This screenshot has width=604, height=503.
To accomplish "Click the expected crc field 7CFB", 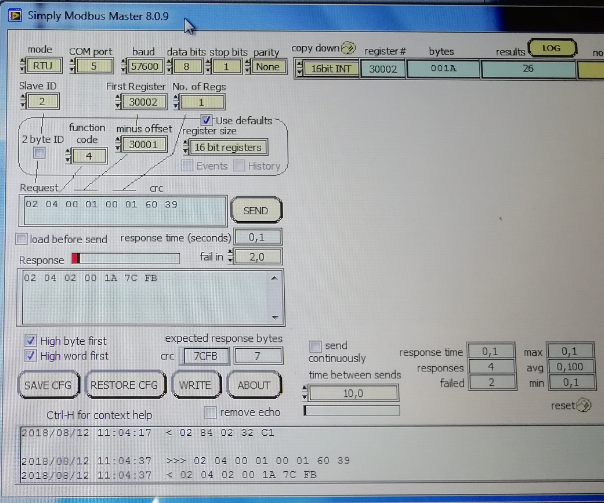I will point(206,356).
